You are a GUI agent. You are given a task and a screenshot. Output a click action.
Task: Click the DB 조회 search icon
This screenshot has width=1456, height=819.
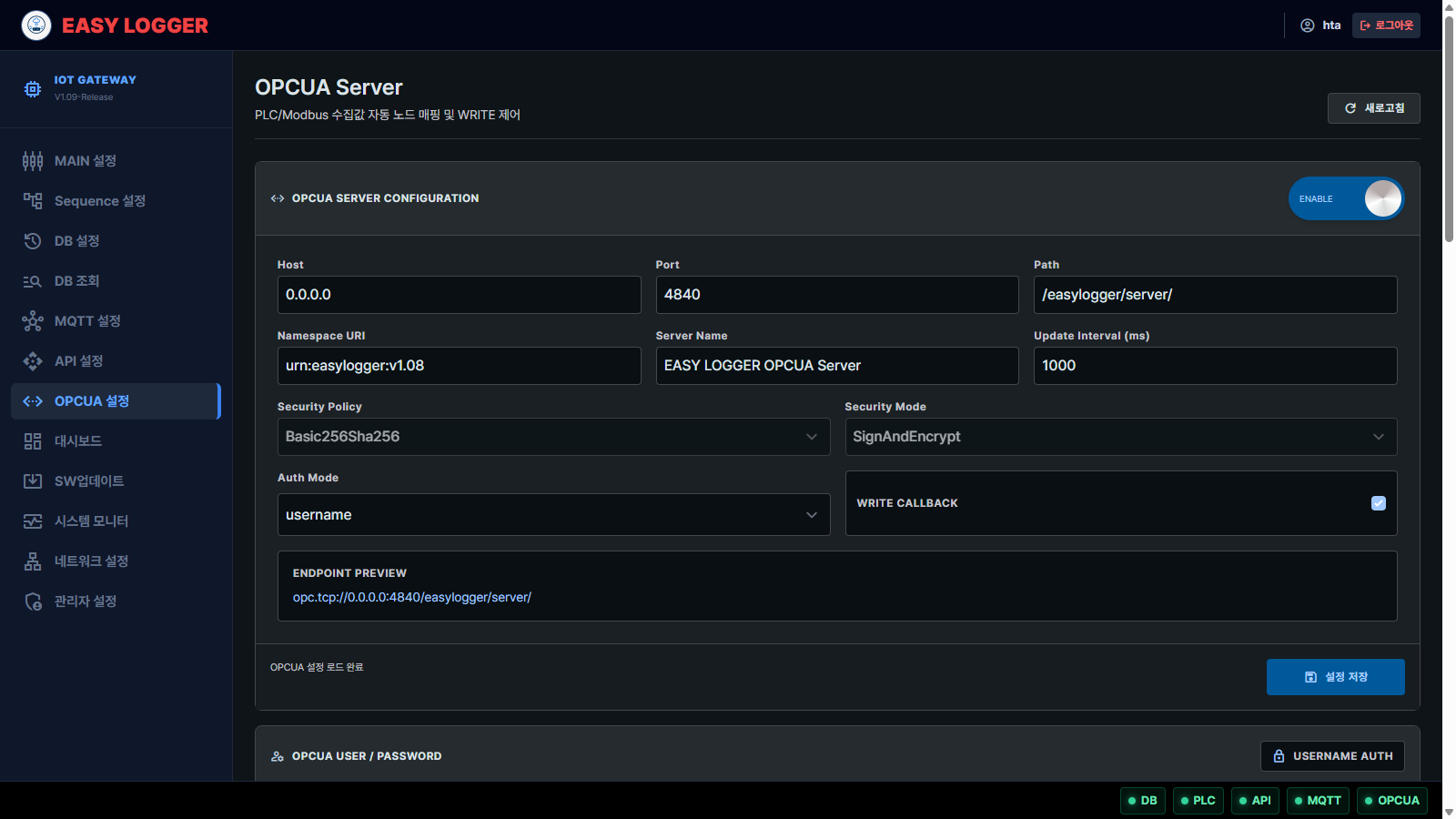click(33, 281)
